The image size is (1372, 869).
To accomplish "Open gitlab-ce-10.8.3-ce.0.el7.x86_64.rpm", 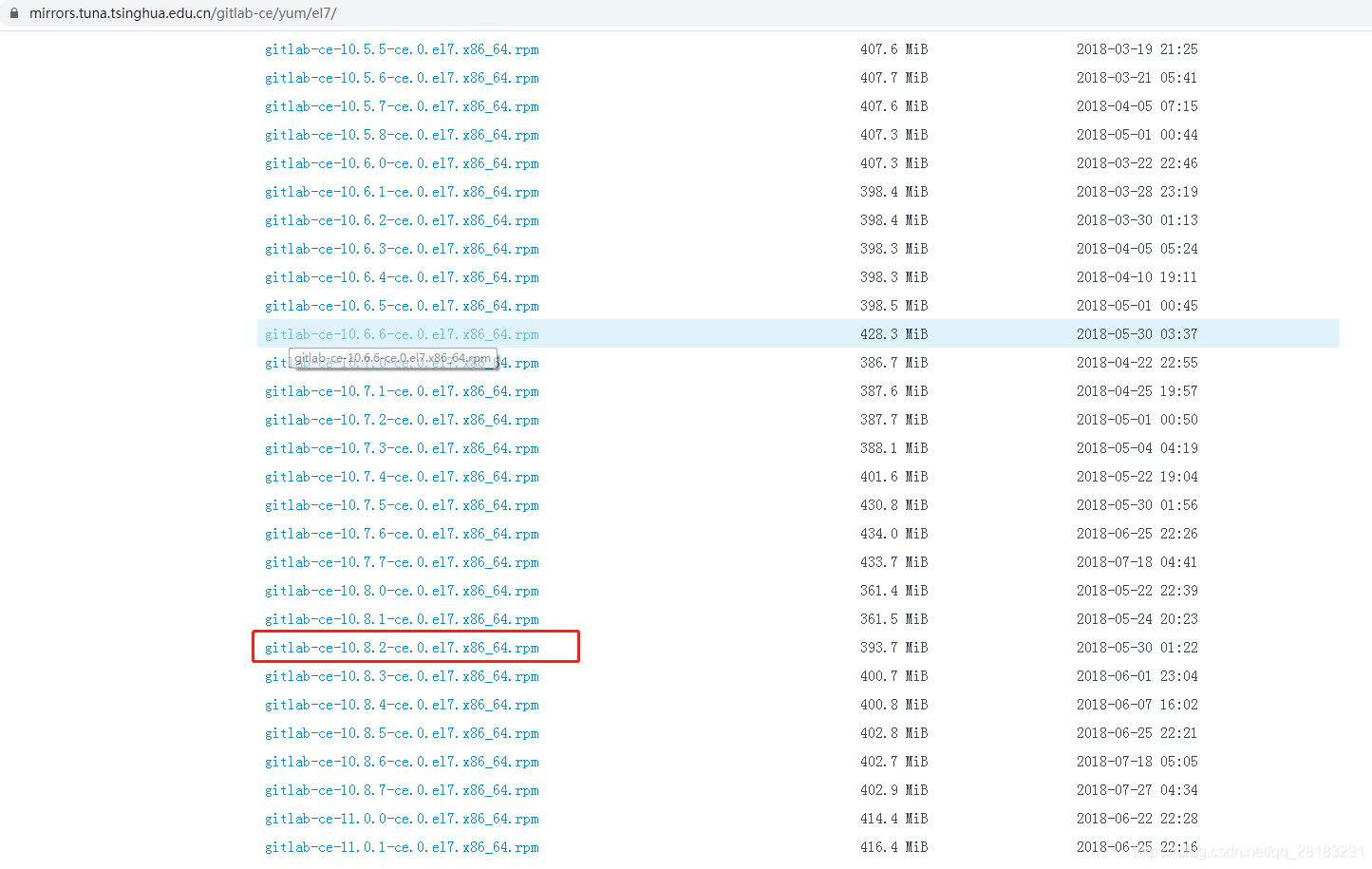I will (x=402, y=676).
